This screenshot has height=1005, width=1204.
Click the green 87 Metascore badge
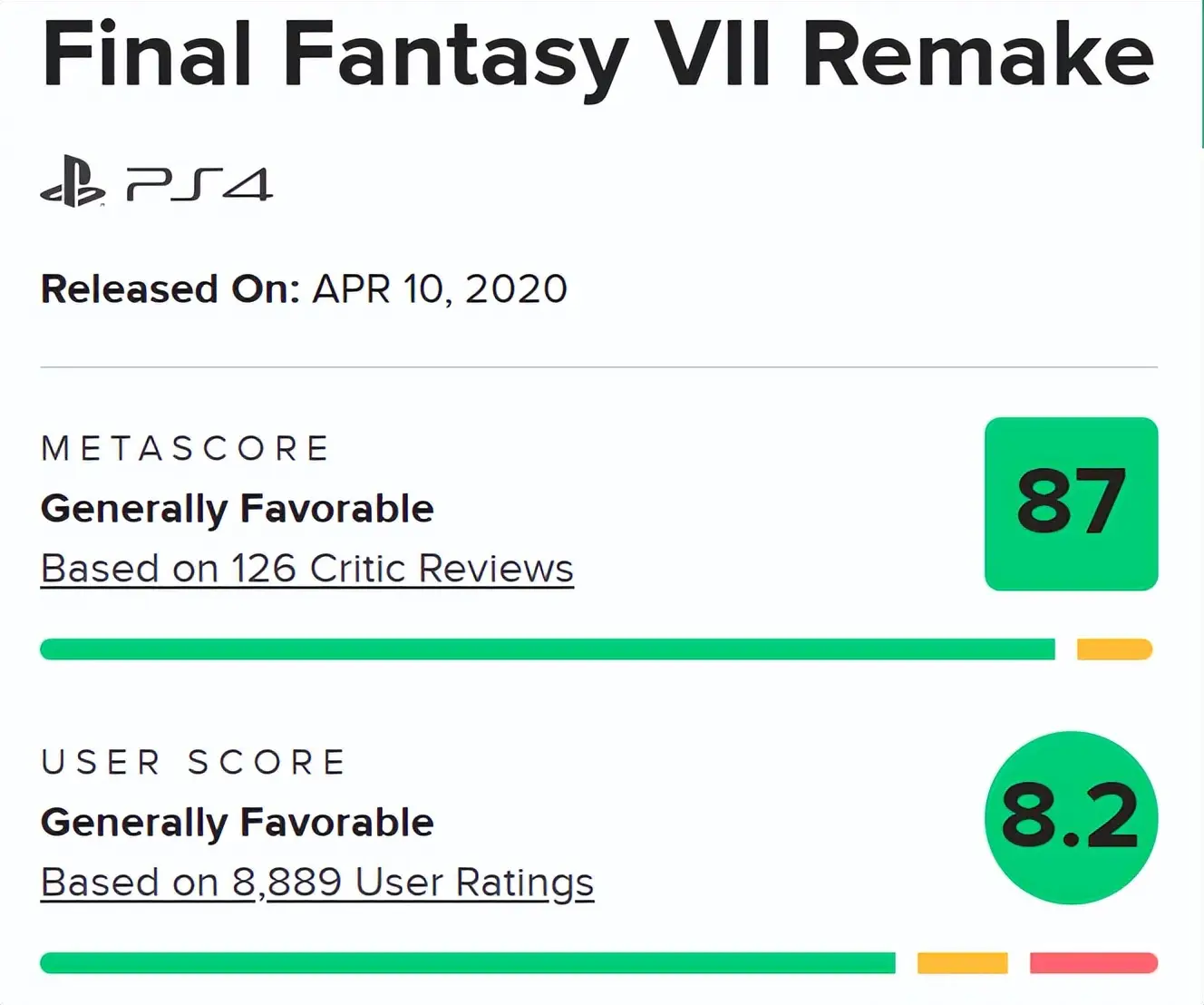(1071, 503)
